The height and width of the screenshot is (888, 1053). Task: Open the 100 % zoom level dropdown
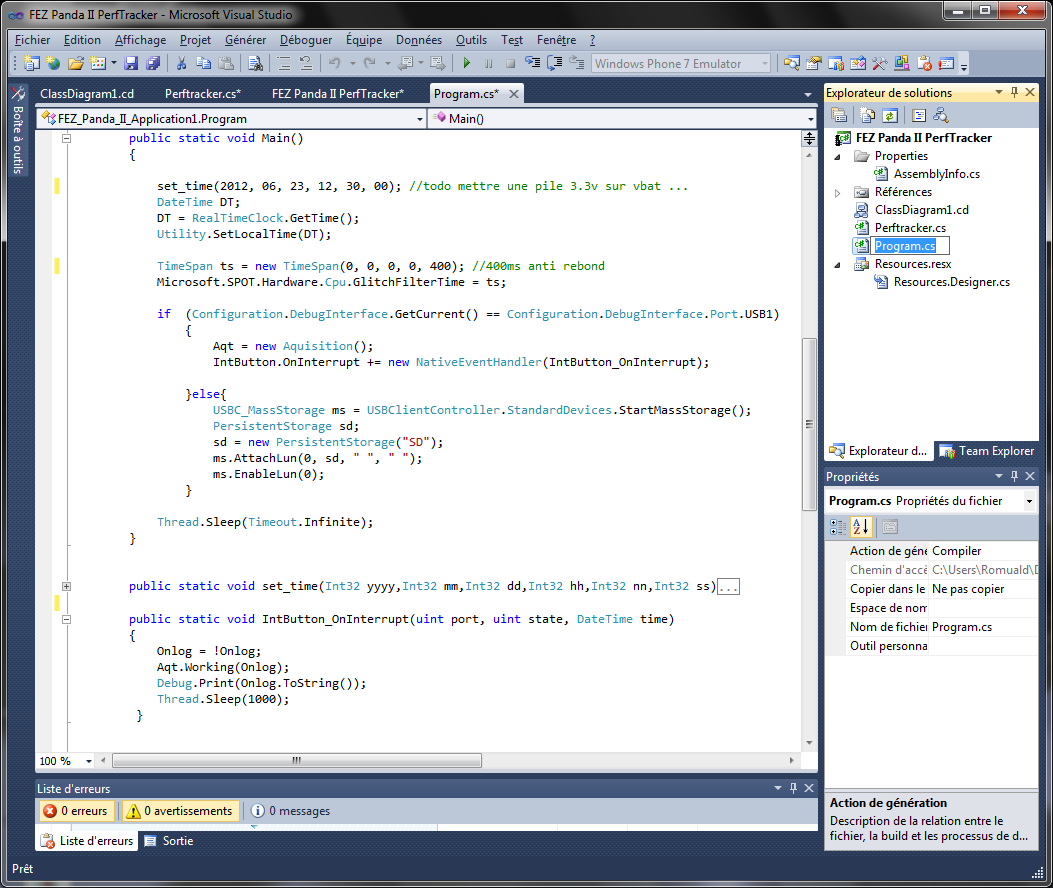pyautogui.click(x=89, y=761)
